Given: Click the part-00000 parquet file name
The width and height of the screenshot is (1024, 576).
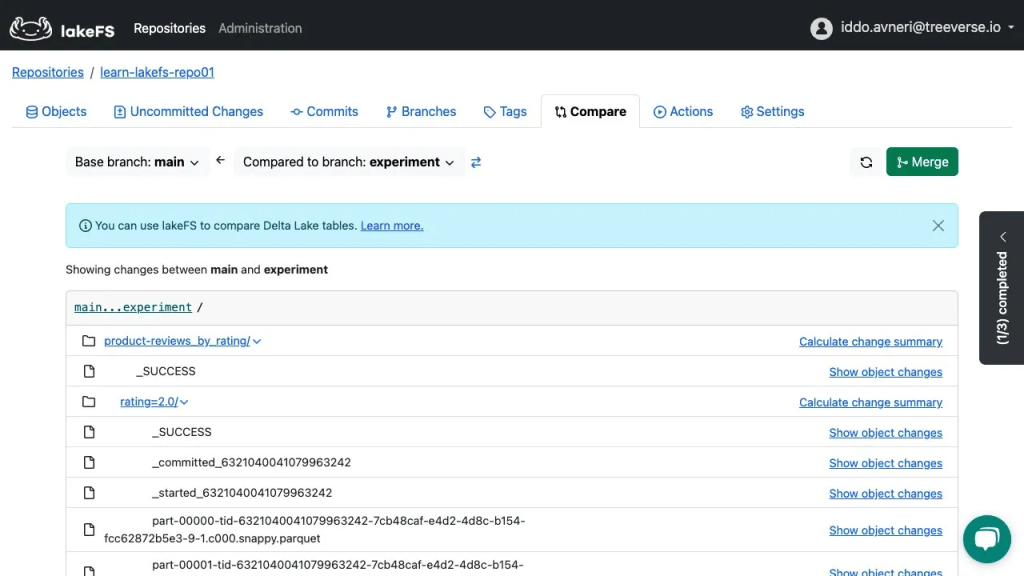Looking at the screenshot, I should (x=315, y=530).
